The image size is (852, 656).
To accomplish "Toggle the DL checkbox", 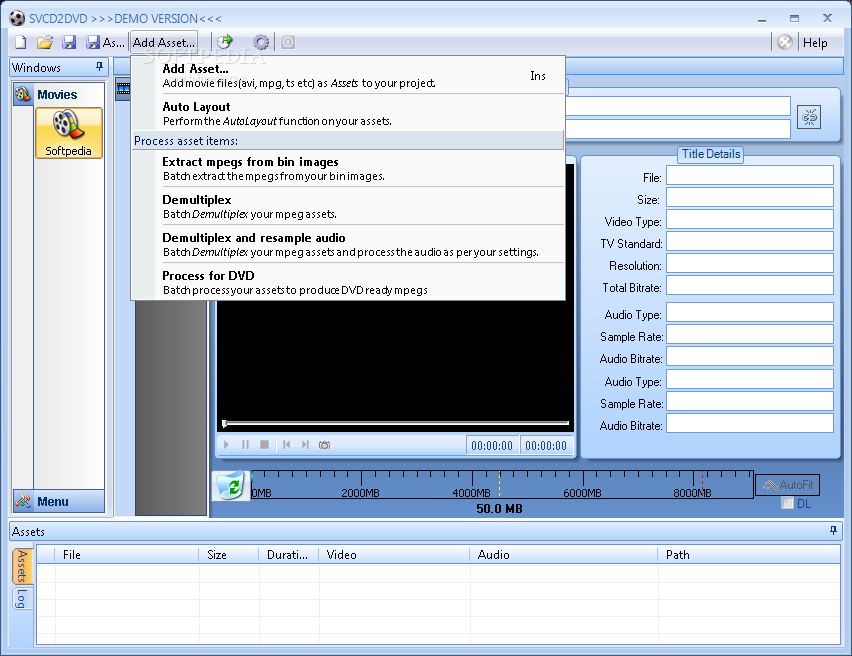I will [787, 503].
